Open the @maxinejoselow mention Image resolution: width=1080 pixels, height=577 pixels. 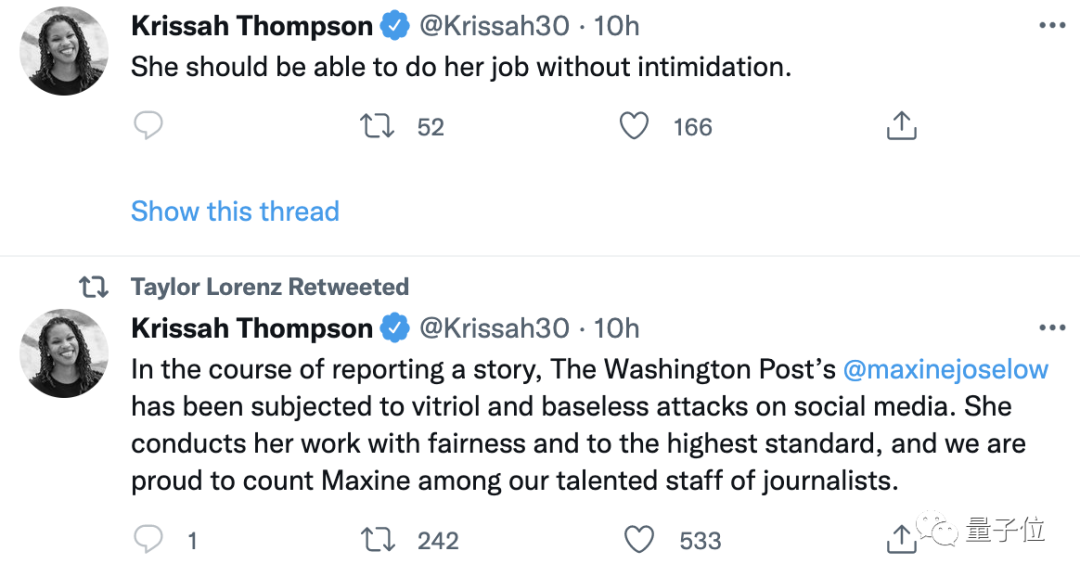point(946,369)
